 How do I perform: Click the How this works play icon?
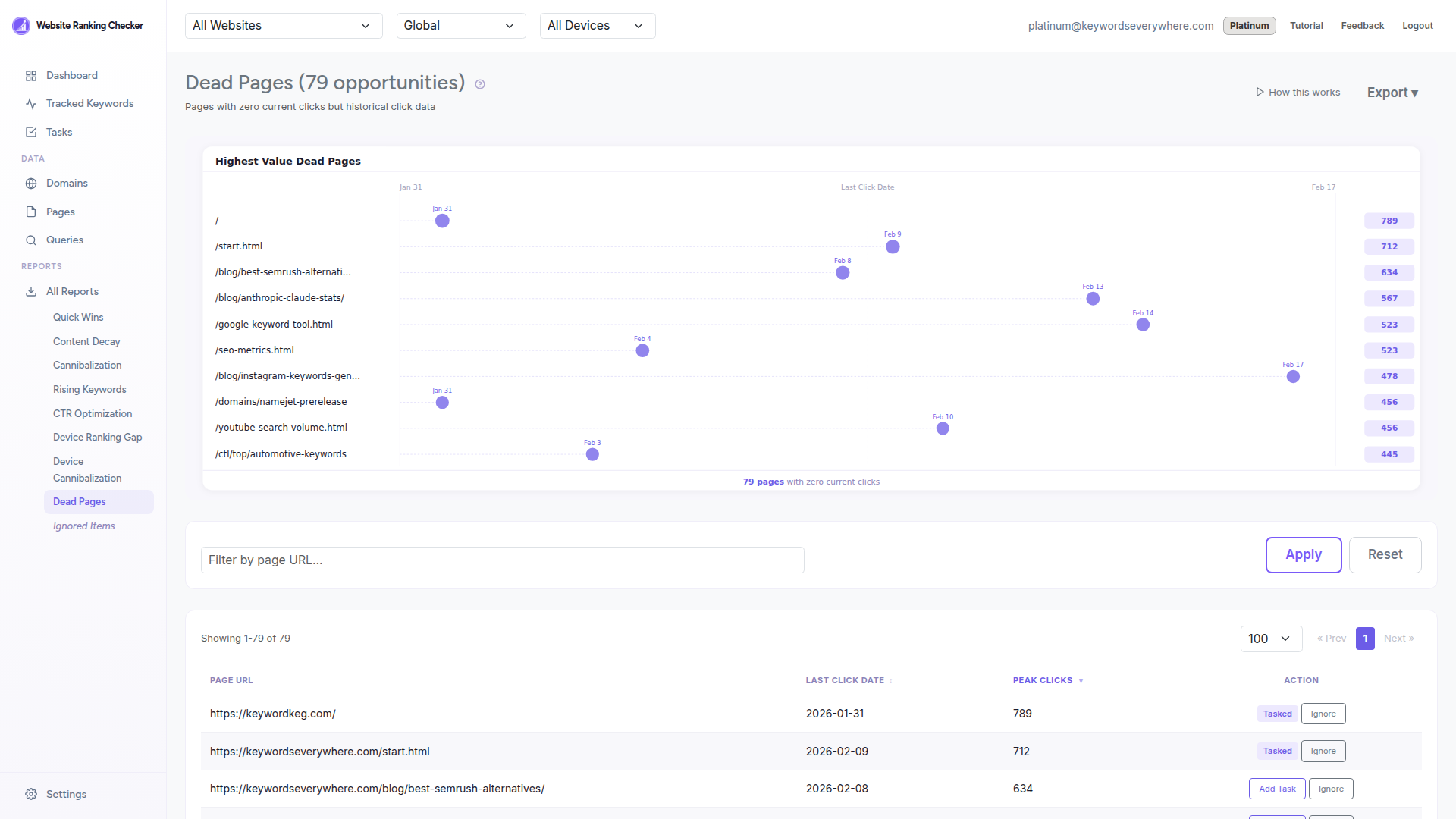[x=1260, y=92]
